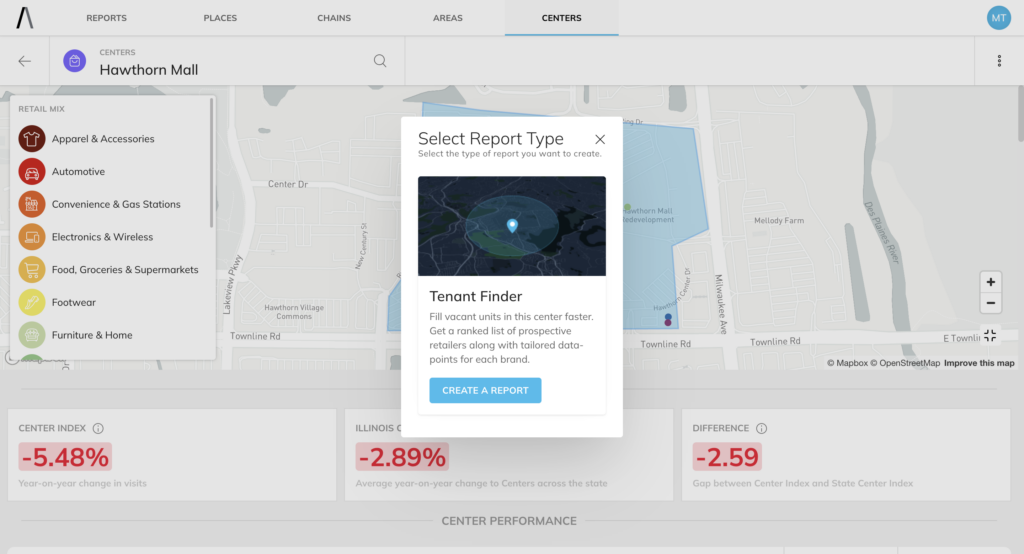
Task: Click the app logo in the top bar
Action: tap(25, 18)
